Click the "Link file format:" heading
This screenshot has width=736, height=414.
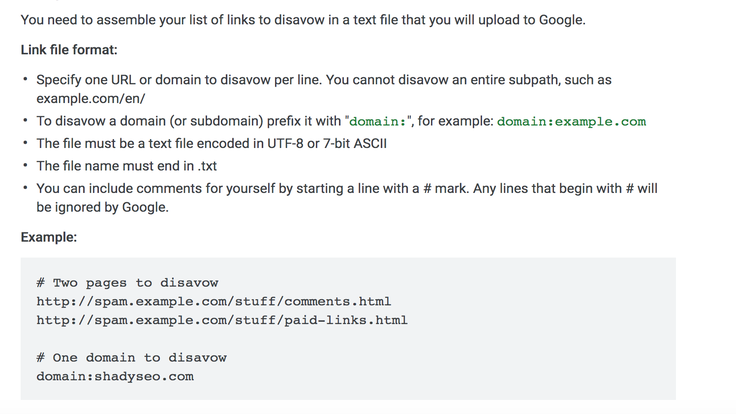tap(69, 50)
